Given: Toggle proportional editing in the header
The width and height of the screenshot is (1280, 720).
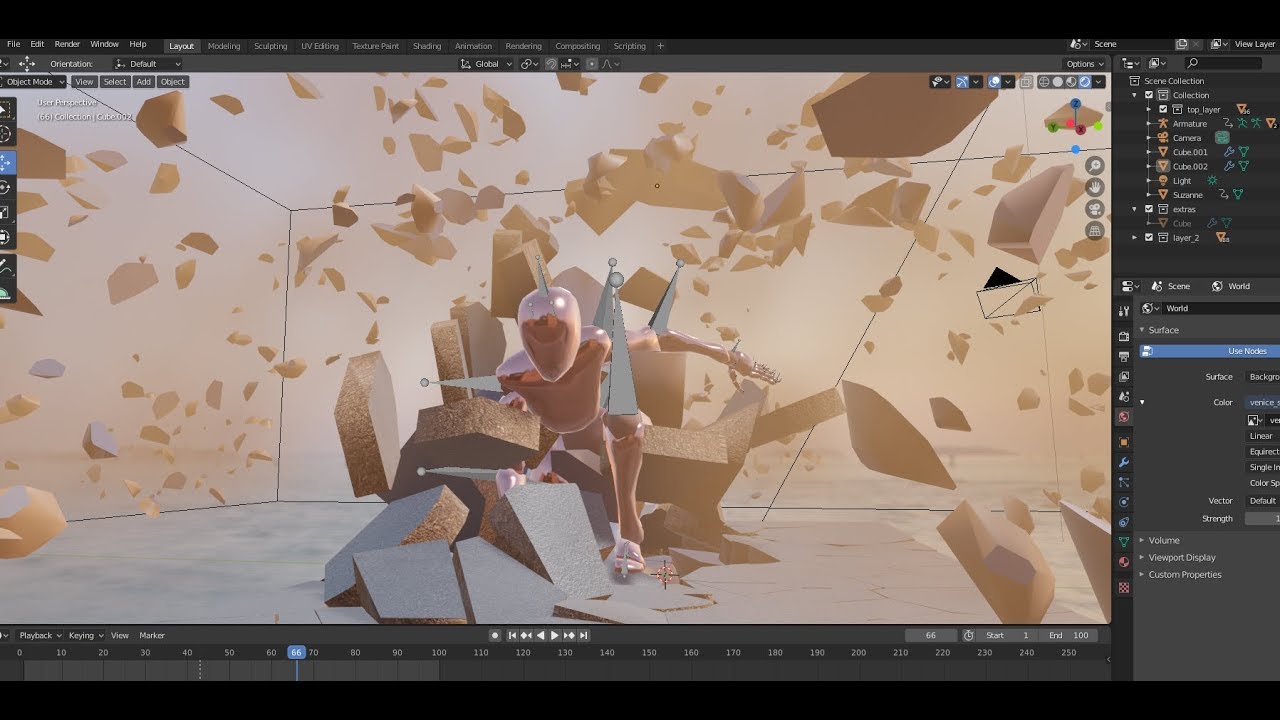Looking at the screenshot, I should [x=591, y=64].
